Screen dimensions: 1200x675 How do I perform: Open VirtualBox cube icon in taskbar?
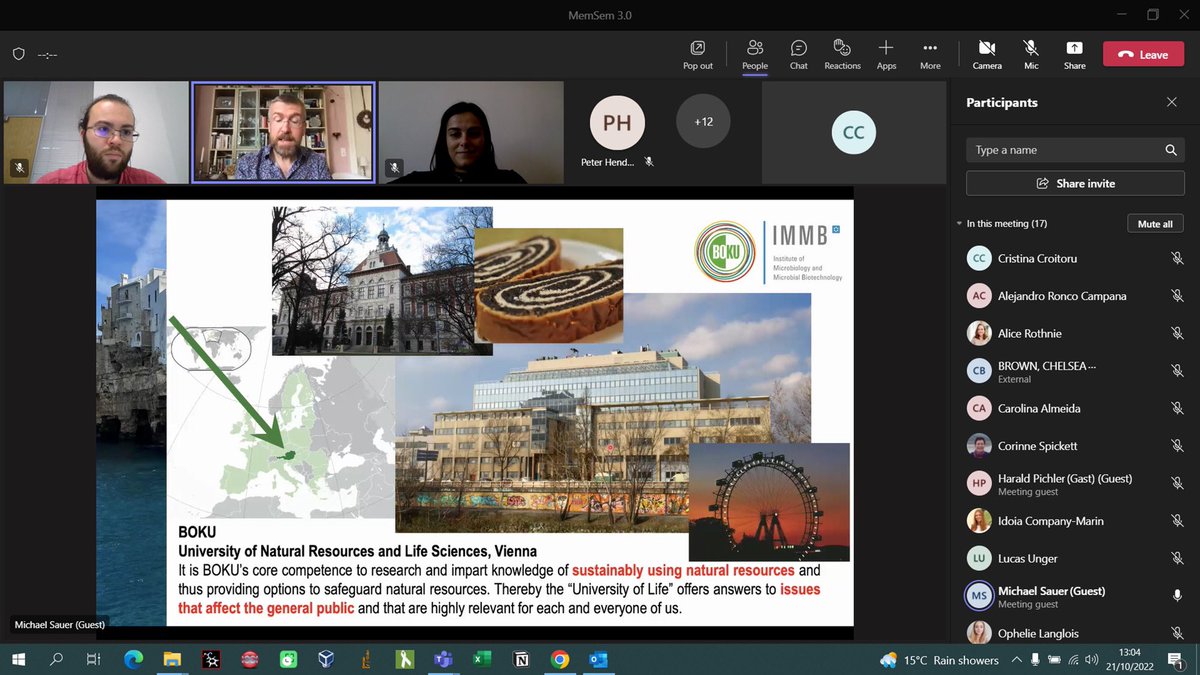click(x=327, y=659)
